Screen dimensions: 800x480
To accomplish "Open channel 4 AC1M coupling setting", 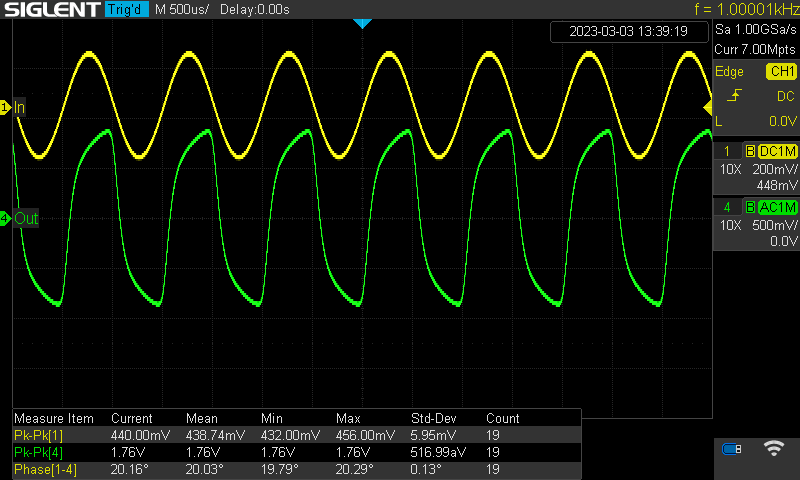I will click(777, 207).
